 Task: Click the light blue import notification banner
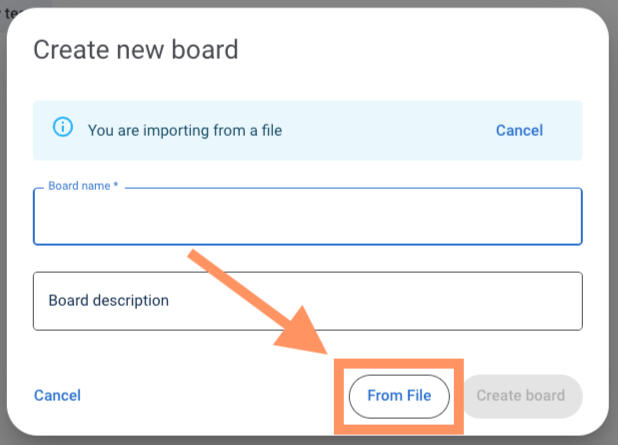380,130
